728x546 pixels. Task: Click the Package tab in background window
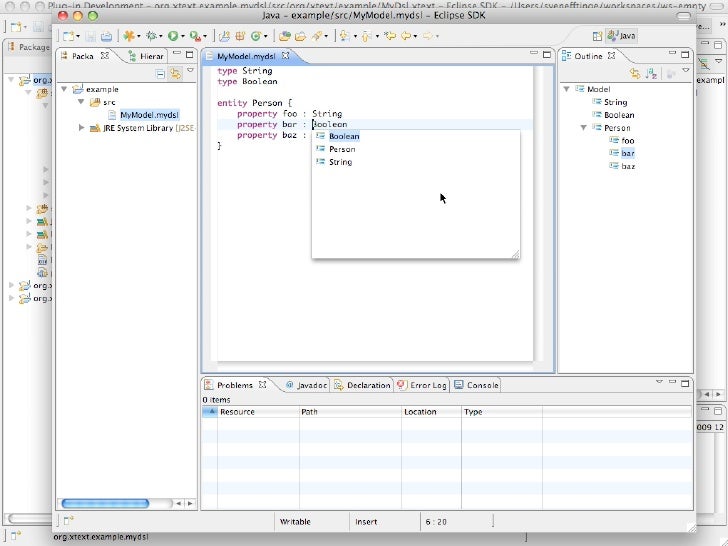pyautogui.click(x=29, y=47)
